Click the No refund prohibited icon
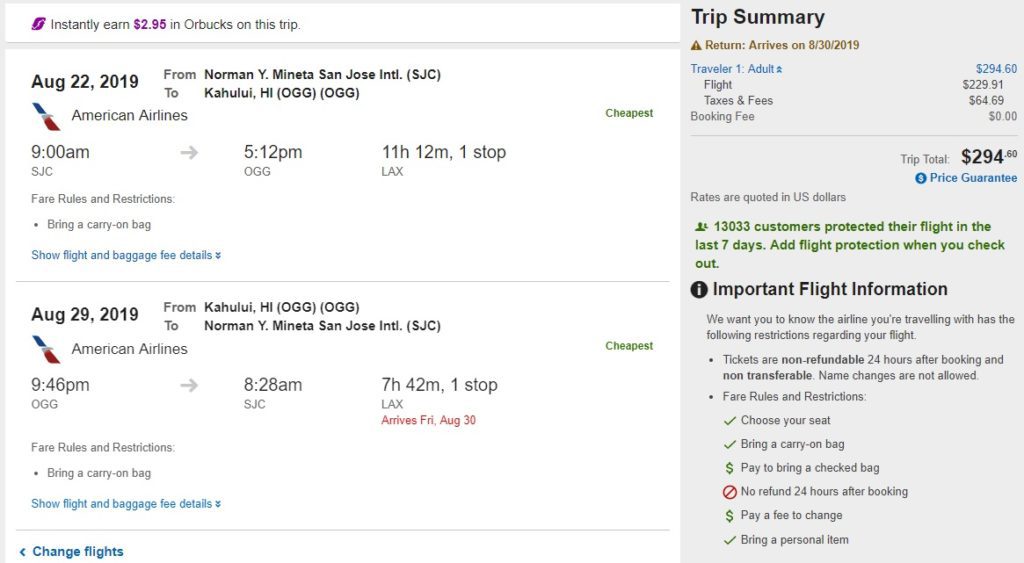This screenshot has height=563, width=1024. (730, 492)
